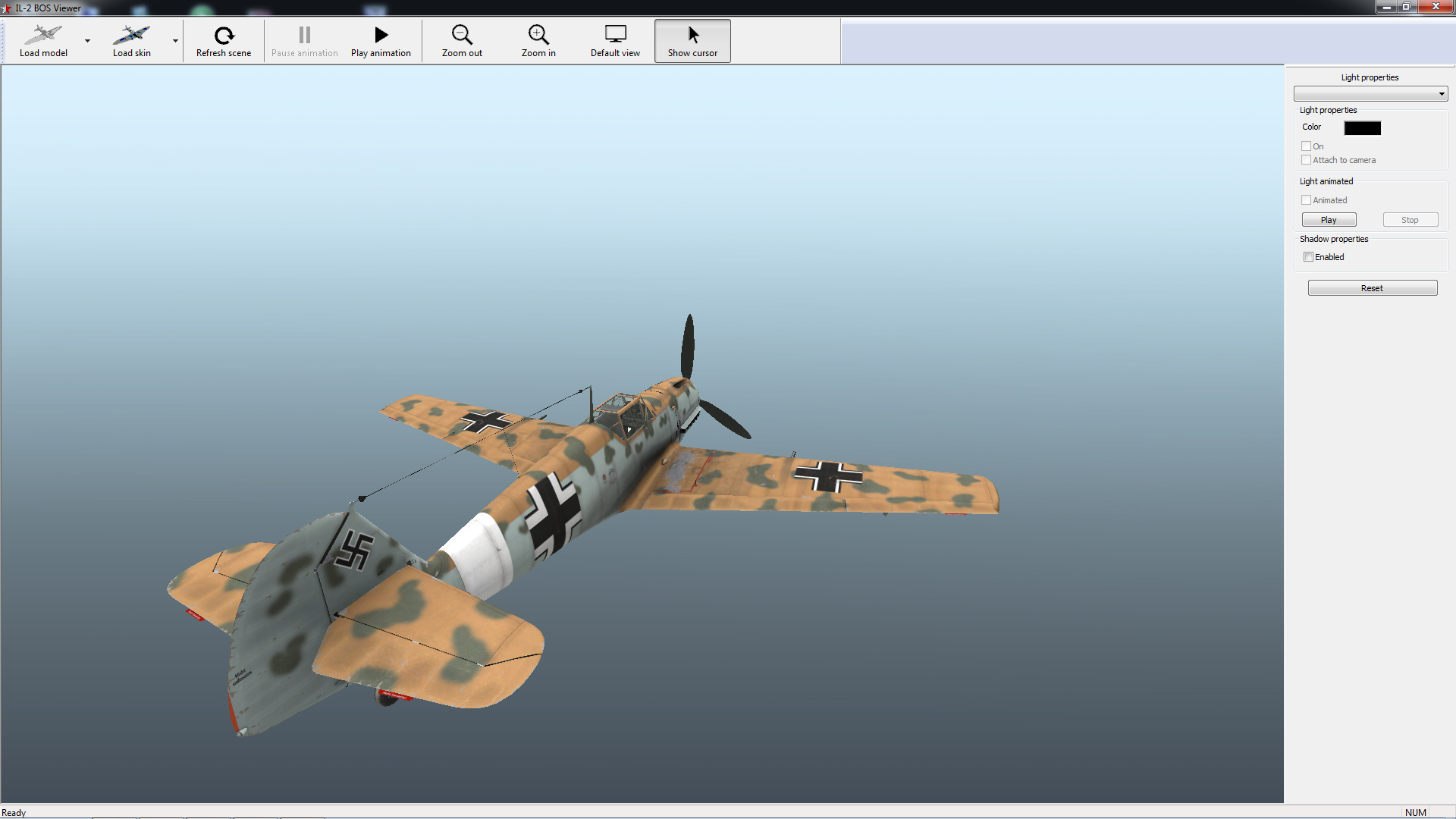Open the Load model dropdown arrow
The image size is (1456, 819).
pyautogui.click(x=87, y=41)
